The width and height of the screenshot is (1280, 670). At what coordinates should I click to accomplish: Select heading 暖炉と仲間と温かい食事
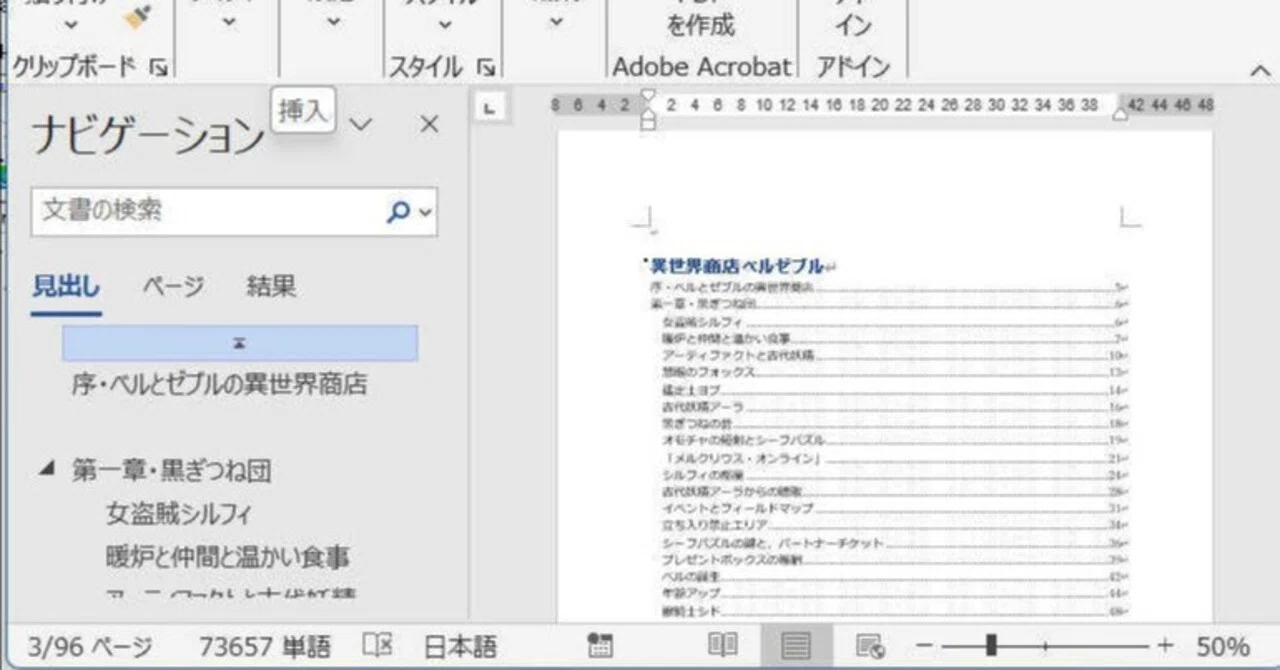coord(228,556)
